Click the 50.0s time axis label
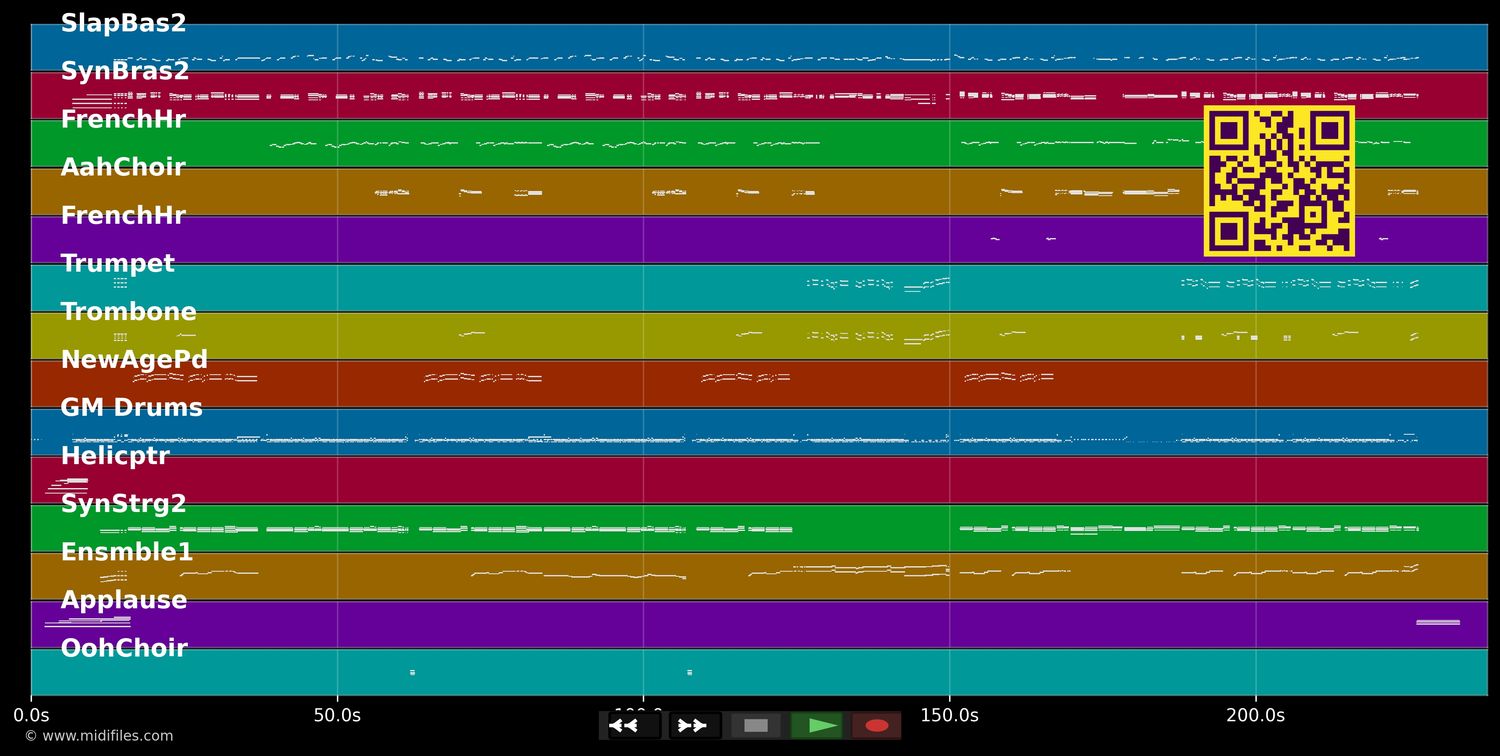This screenshot has height=756, width=1500. click(x=337, y=715)
